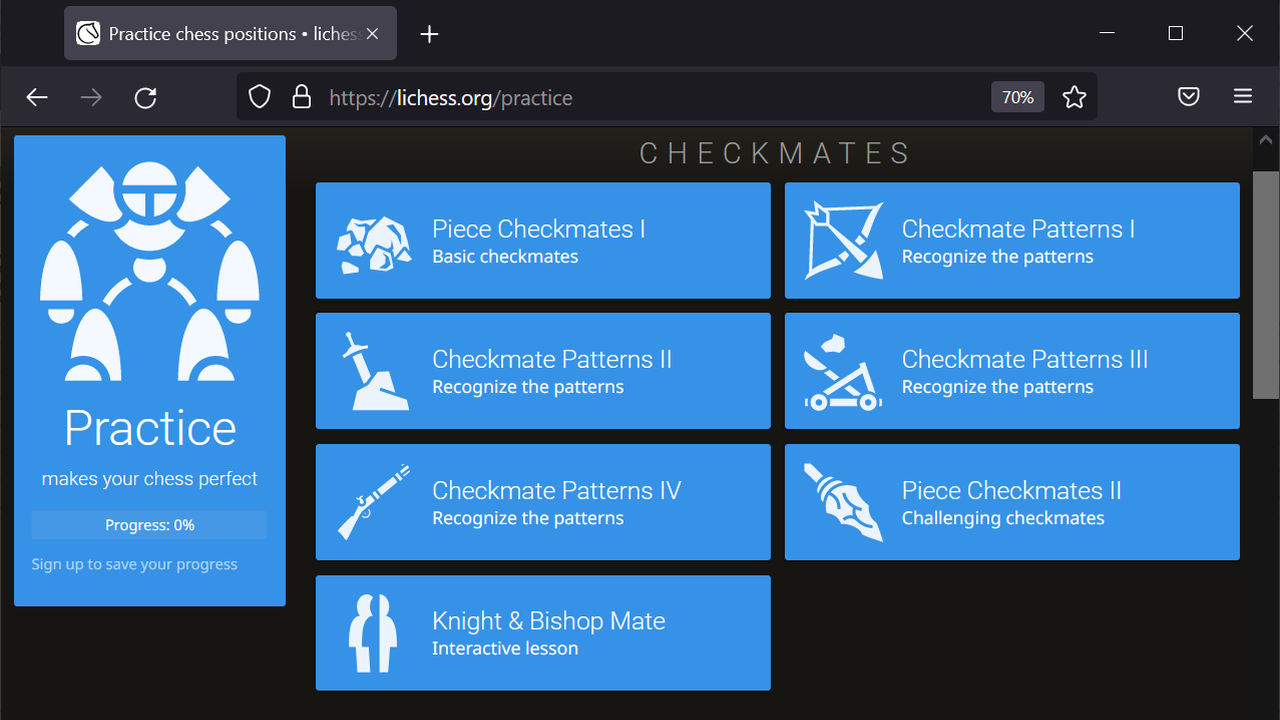Click the 70% zoom level indicator
This screenshot has height=720, width=1280.
point(1018,97)
